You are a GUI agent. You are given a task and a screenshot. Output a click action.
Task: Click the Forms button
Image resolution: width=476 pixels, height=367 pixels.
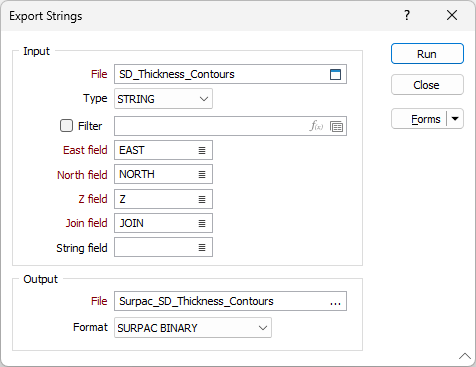click(x=419, y=119)
